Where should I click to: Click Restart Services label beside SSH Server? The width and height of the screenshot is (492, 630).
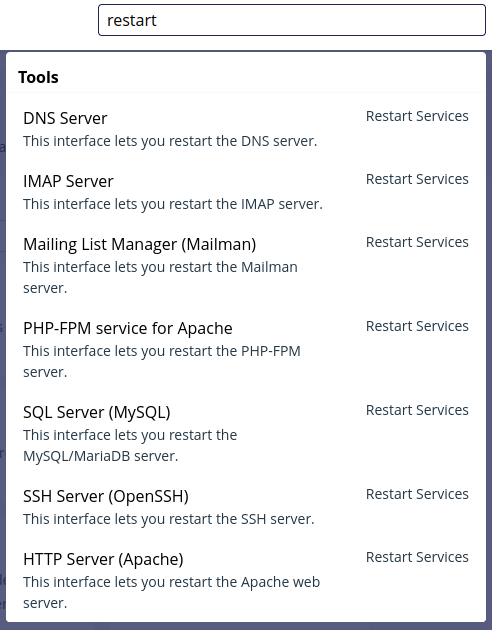coord(417,494)
